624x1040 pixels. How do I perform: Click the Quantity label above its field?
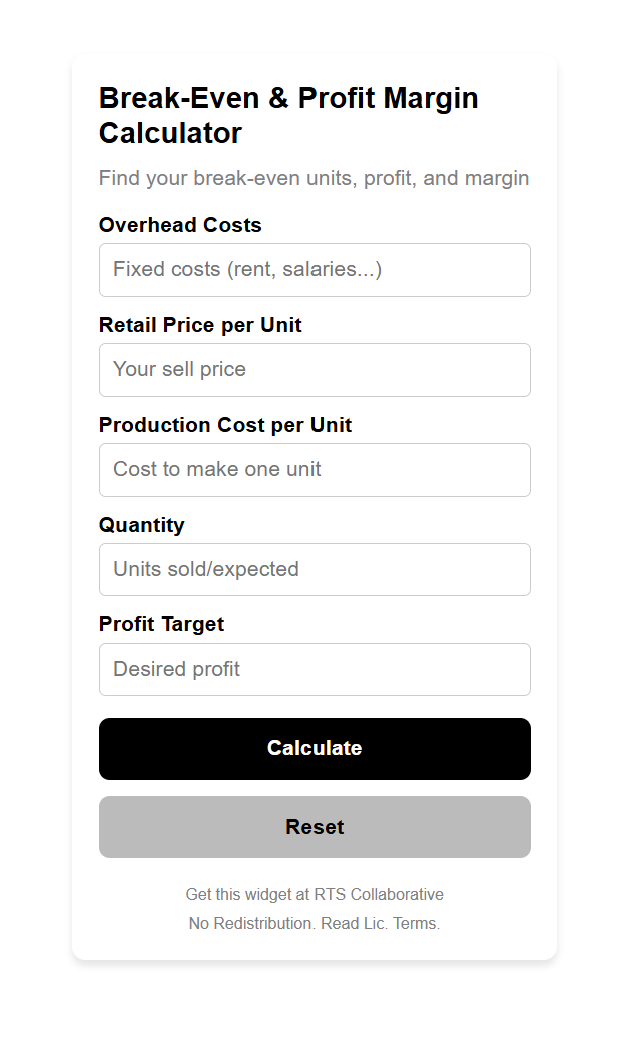pyautogui.click(x=141, y=525)
